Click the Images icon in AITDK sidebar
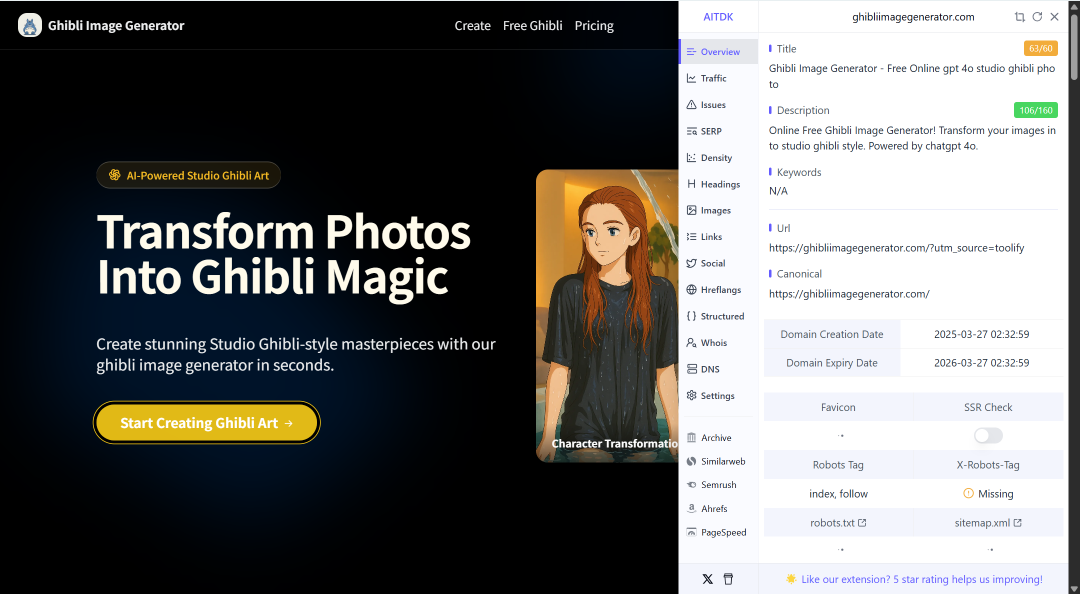The width and height of the screenshot is (1080, 594). click(x=692, y=210)
